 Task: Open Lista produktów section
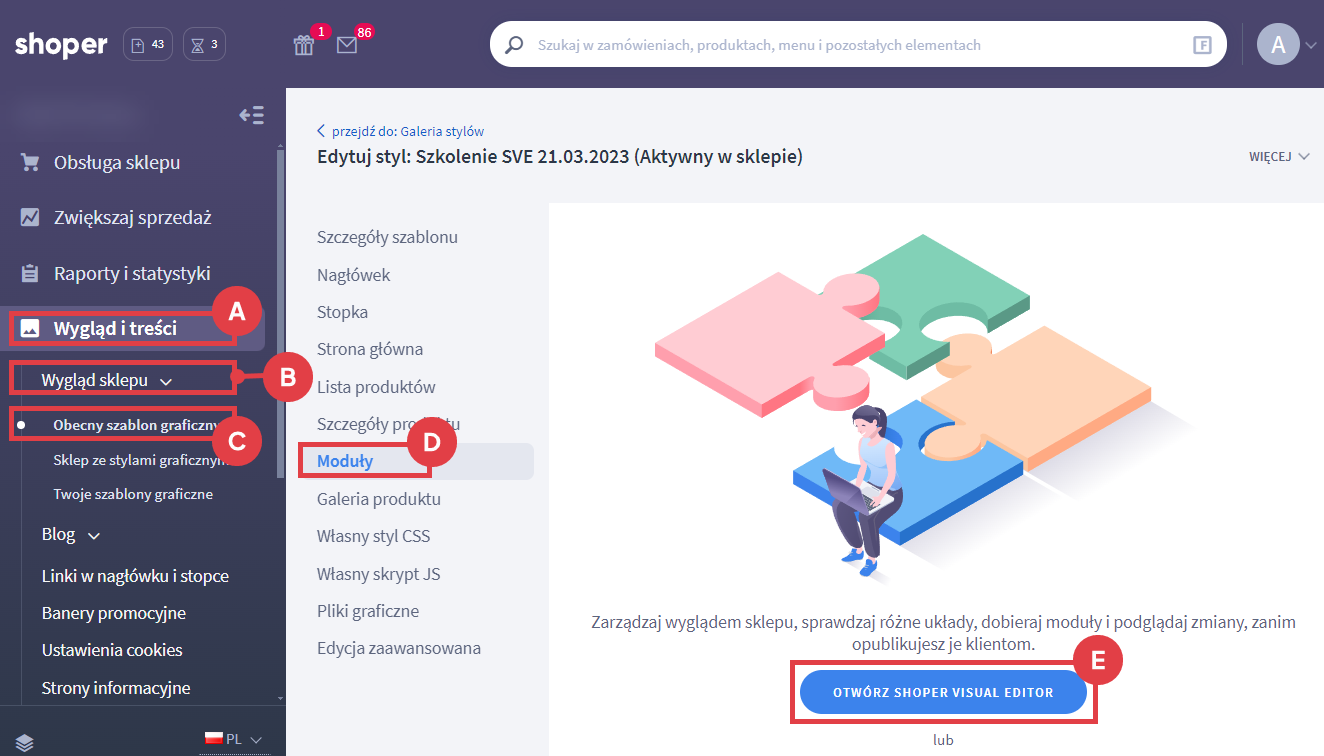(376, 387)
